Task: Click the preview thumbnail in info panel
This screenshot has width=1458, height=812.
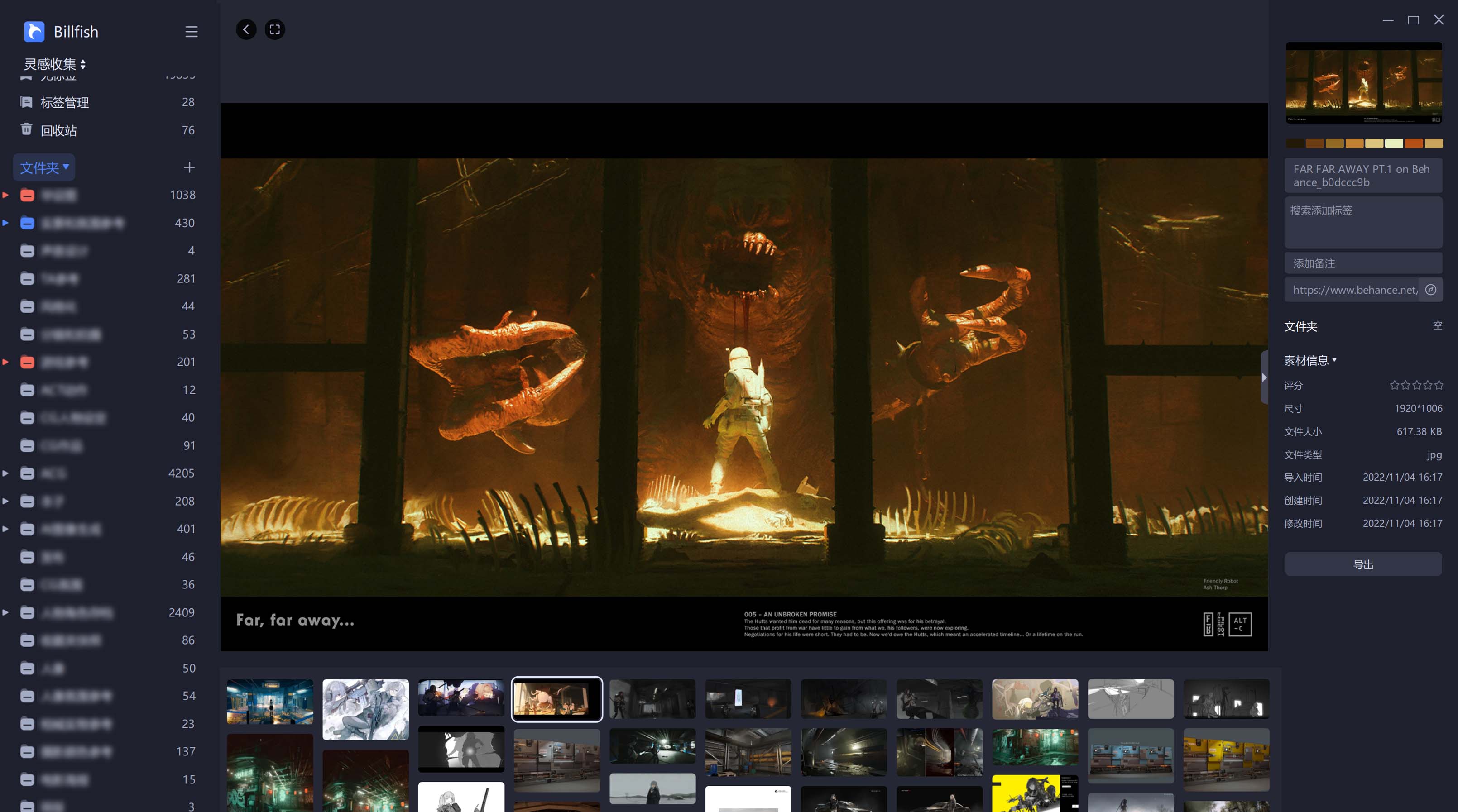Action: tap(1363, 83)
